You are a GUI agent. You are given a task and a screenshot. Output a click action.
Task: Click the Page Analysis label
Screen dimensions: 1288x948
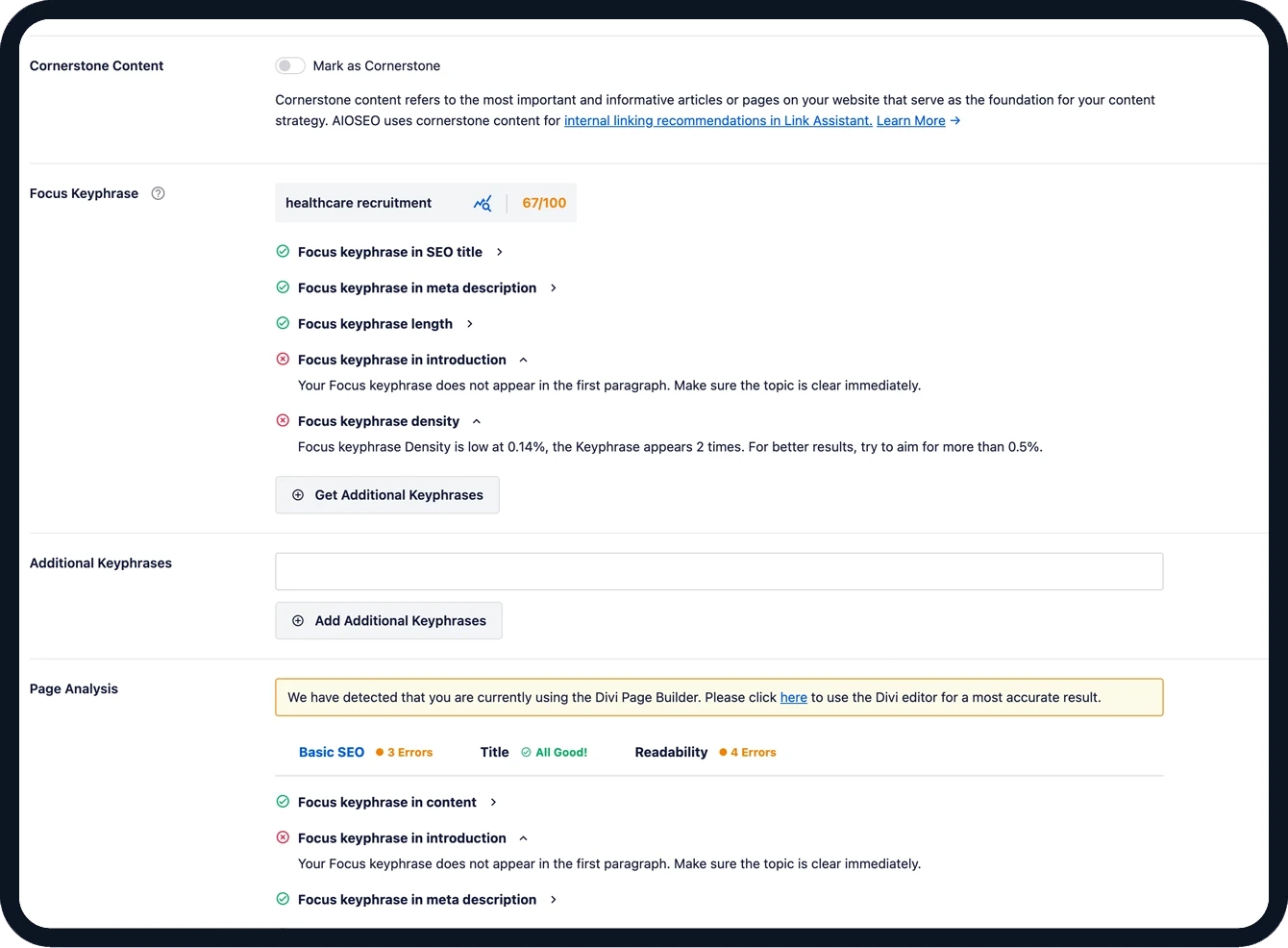[74, 688]
